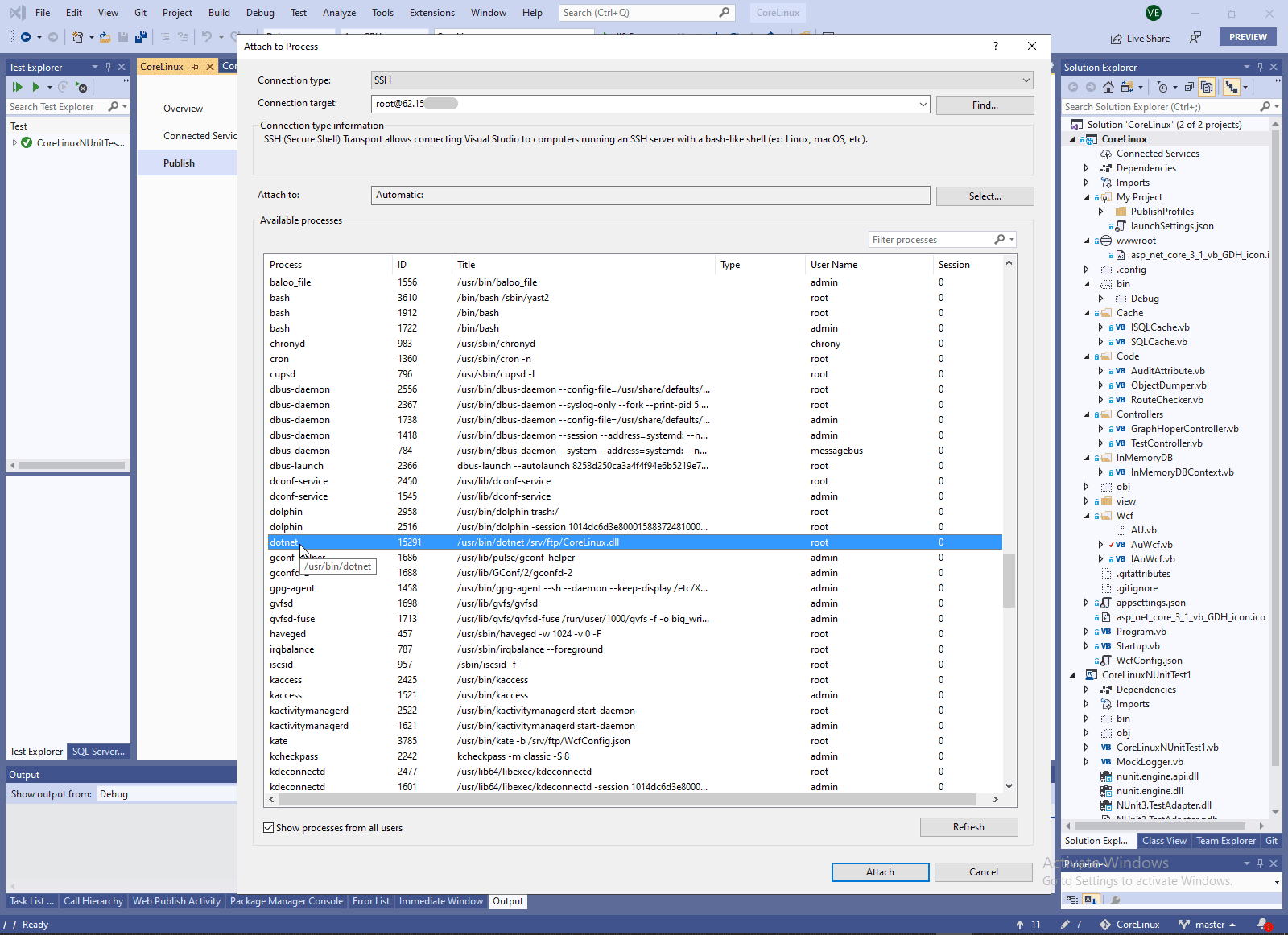The width and height of the screenshot is (1288, 935).
Task: Click the Open File folder icon
Action: click(105, 37)
